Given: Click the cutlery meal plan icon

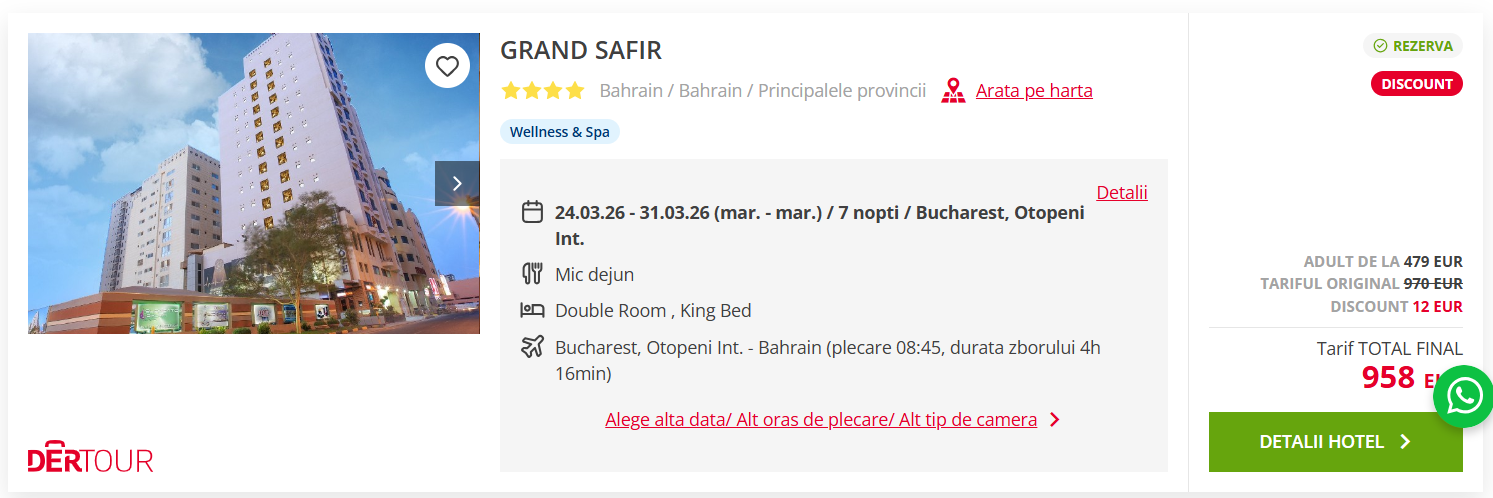Looking at the screenshot, I should point(532,274).
